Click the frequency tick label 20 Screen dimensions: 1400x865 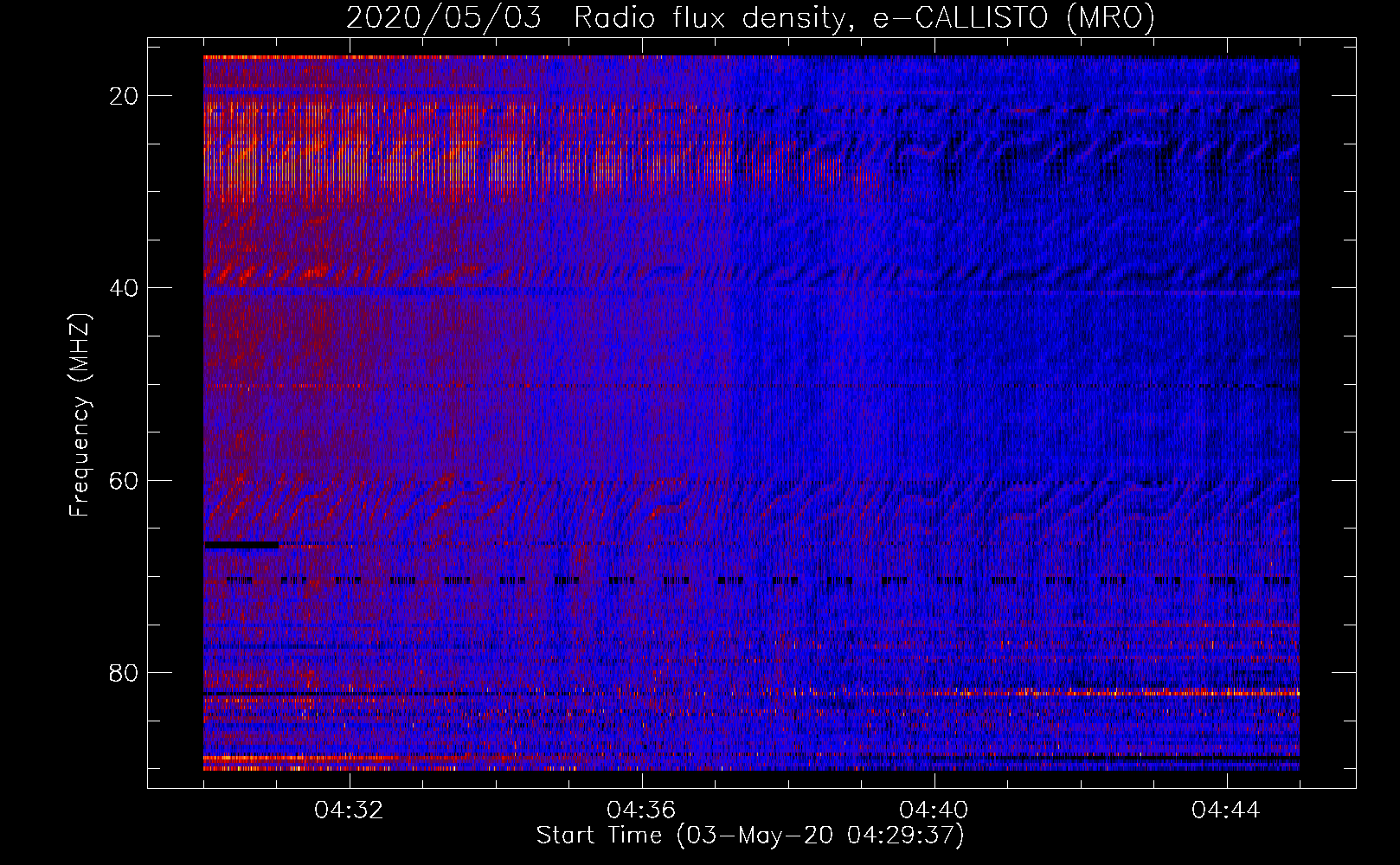[x=125, y=96]
